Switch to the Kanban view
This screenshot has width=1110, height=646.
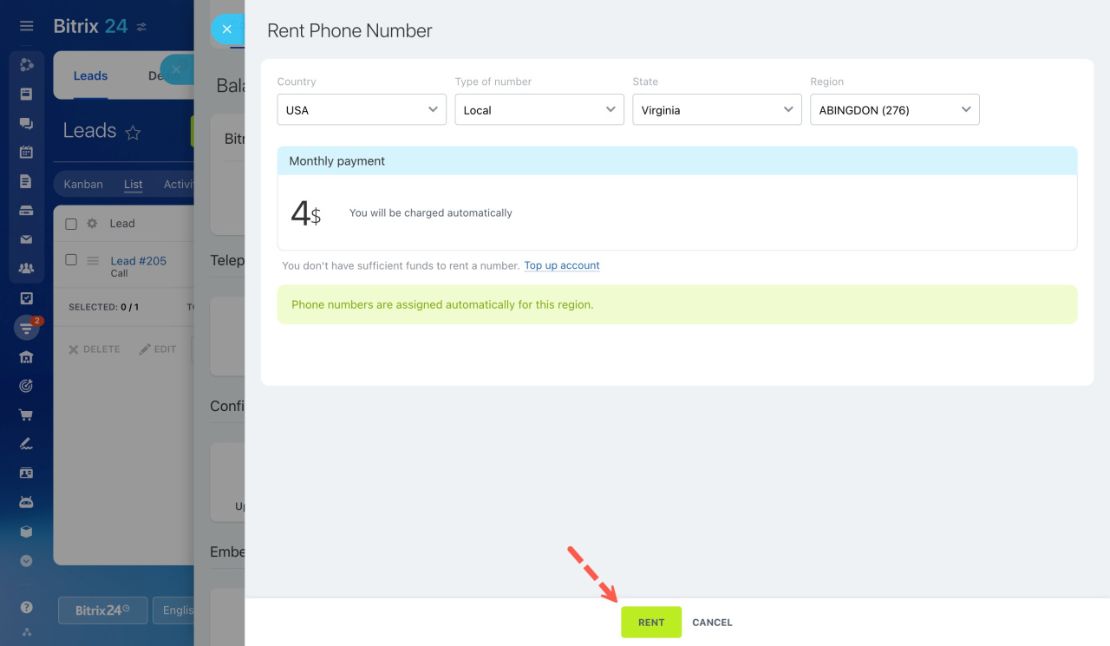pyautogui.click(x=83, y=184)
